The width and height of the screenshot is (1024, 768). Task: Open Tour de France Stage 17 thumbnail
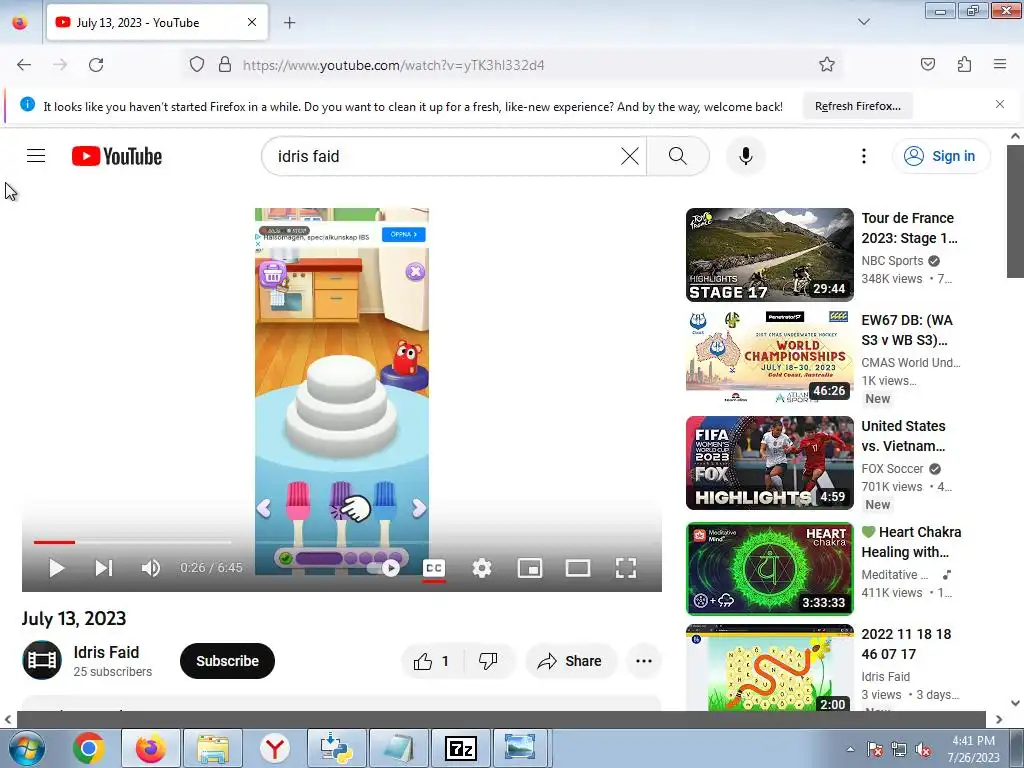769,255
